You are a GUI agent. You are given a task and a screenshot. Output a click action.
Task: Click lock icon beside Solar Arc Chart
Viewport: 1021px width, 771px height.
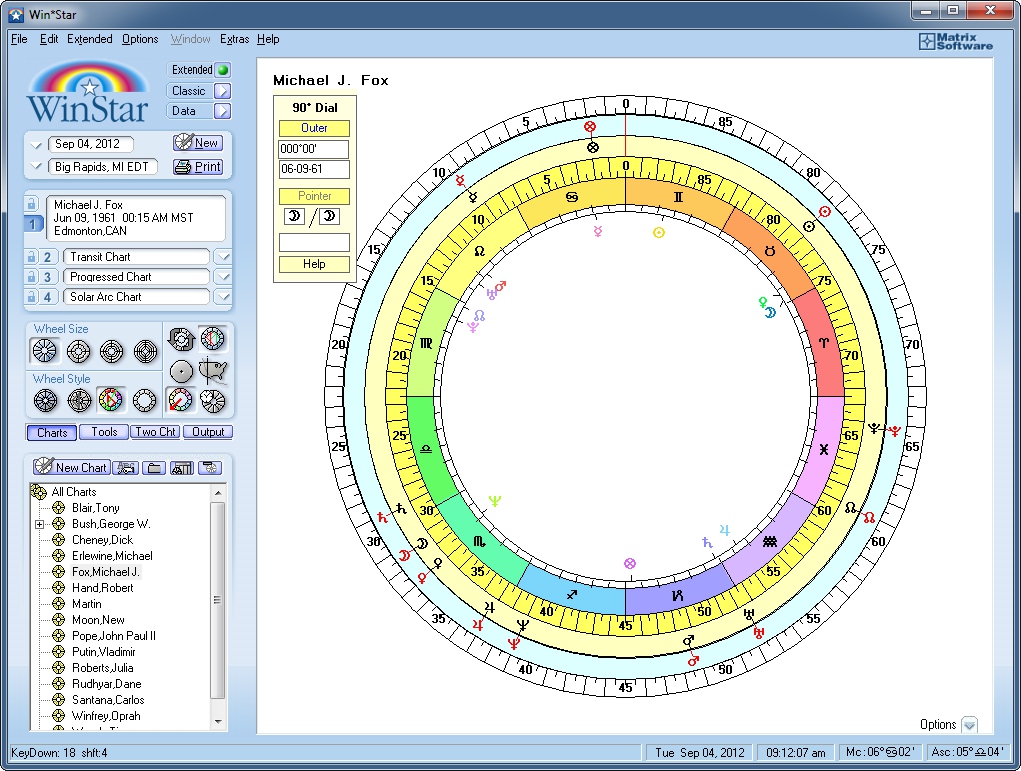click(x=31, y=297)
